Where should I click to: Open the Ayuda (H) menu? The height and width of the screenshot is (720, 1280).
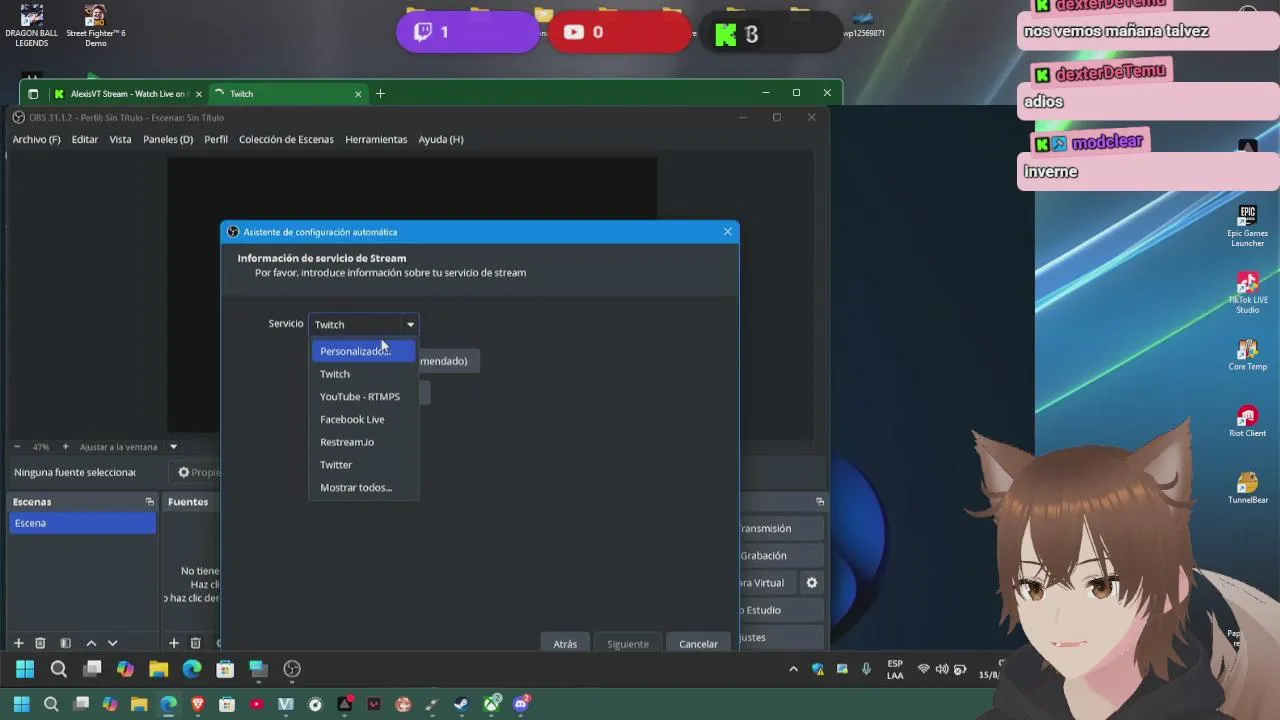click(441, 139)
